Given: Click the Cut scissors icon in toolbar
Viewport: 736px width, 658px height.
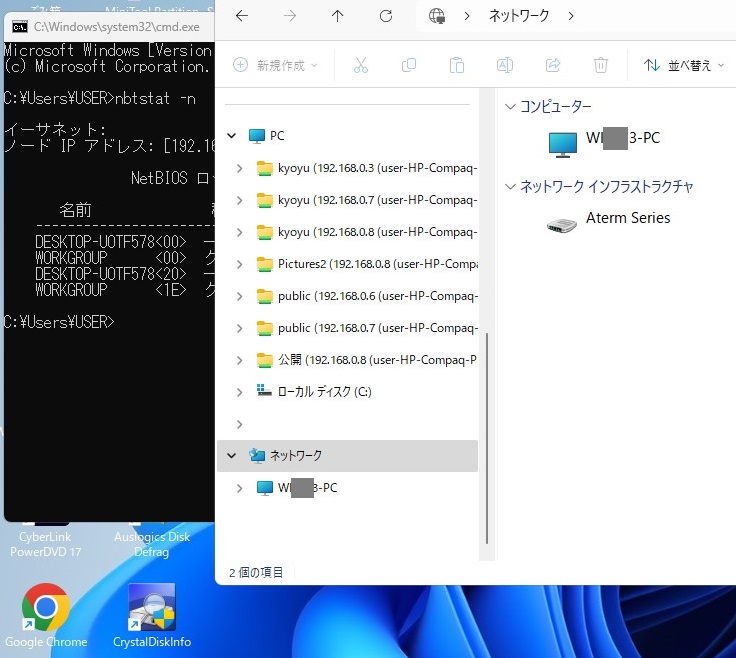Looking at the screenshot, I should (361, 65).
